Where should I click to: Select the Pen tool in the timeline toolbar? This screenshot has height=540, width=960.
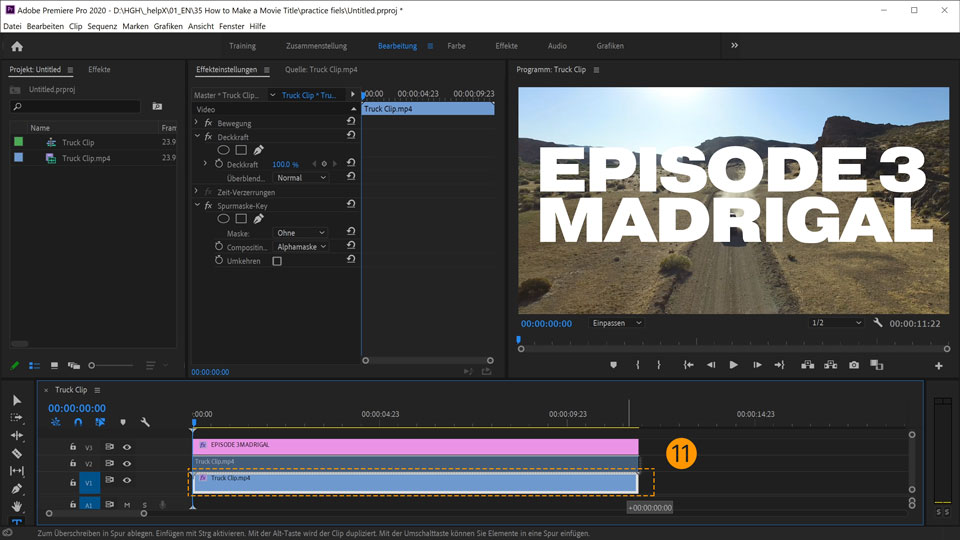(16, 489)
